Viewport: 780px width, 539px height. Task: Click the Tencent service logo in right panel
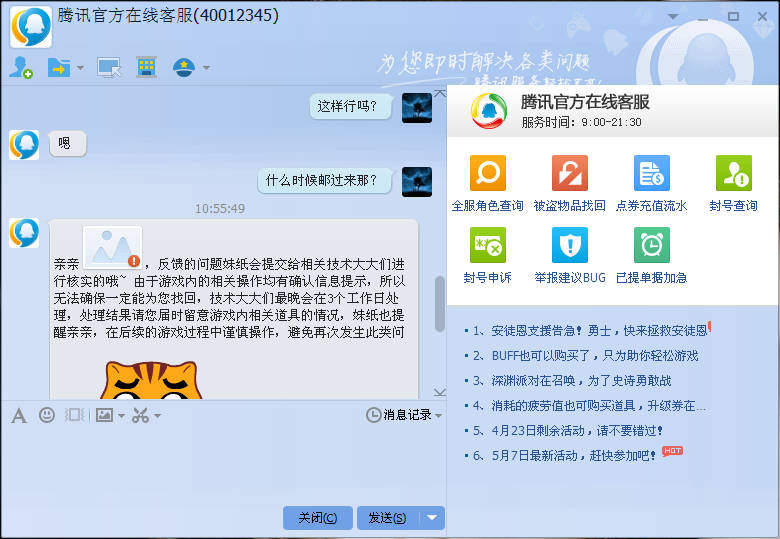pos(488,111)
